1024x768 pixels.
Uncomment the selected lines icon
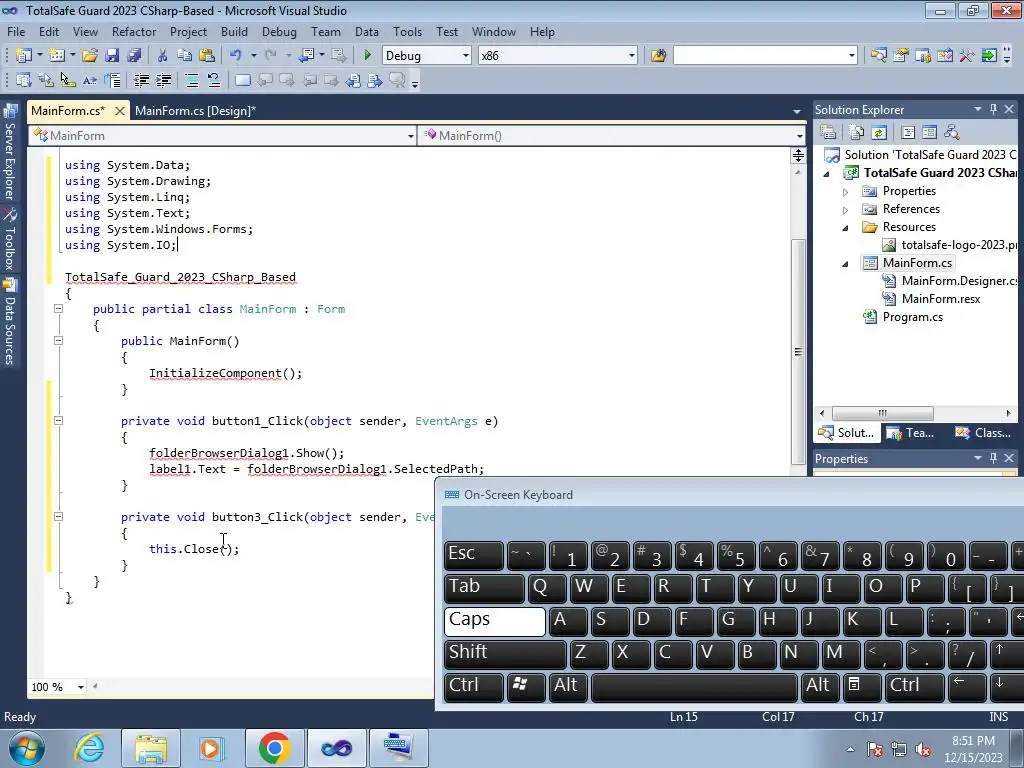pyautogui.click(x=214, y=80)
